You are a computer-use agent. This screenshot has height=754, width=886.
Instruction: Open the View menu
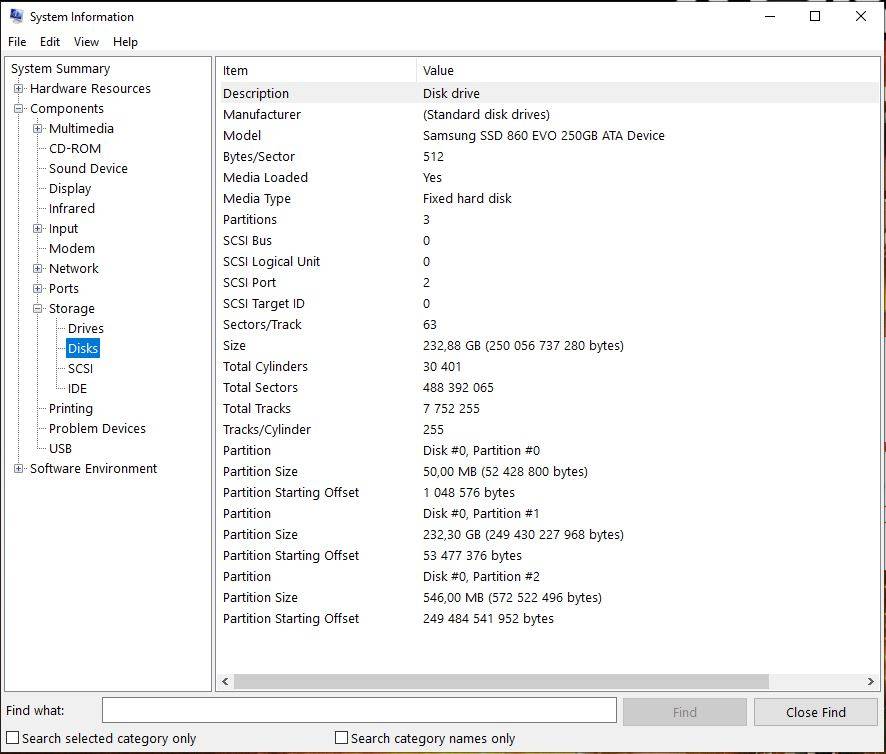click(86, 42)
